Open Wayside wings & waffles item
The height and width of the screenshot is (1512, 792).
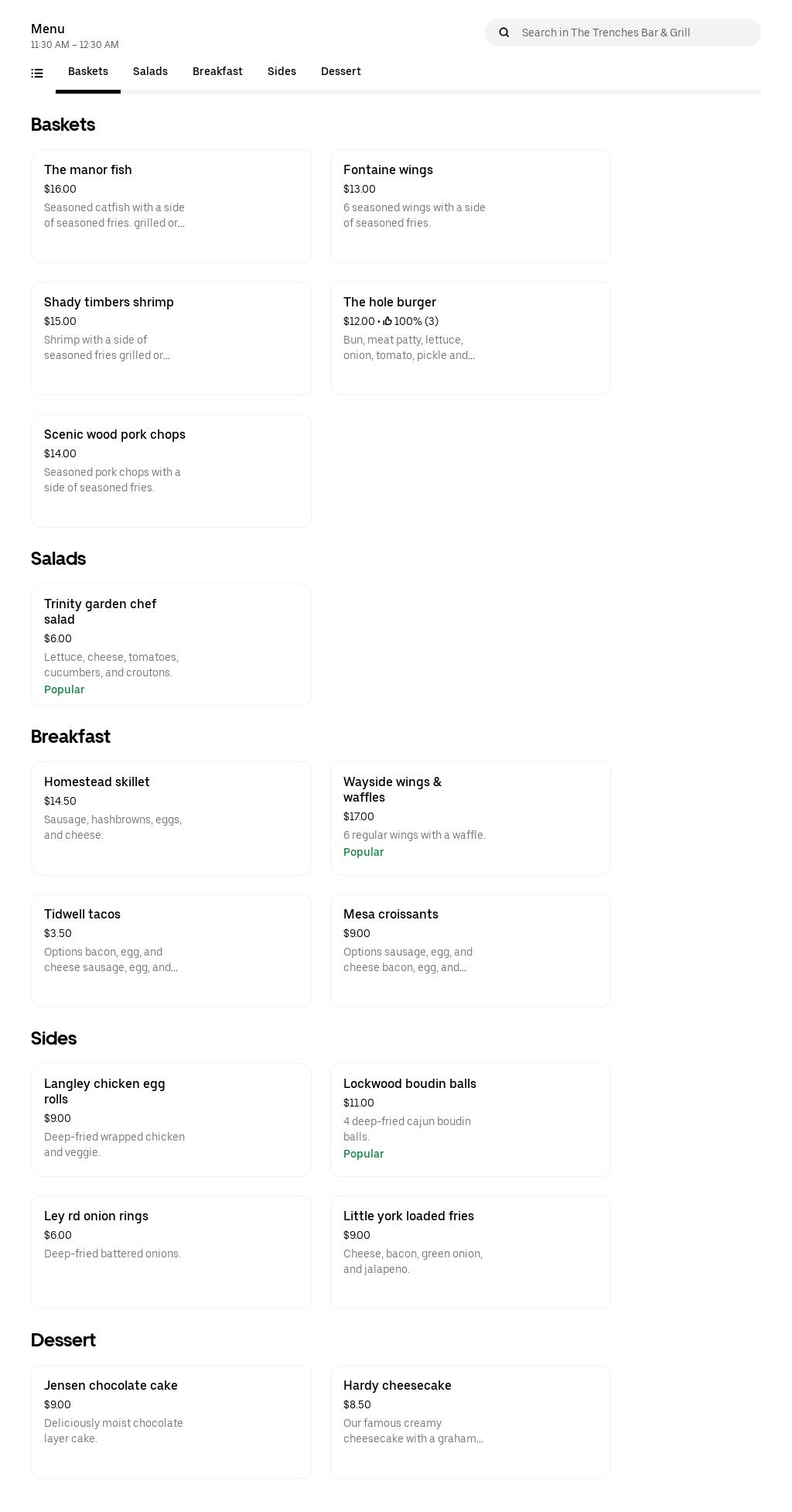(x=470, y=818)
